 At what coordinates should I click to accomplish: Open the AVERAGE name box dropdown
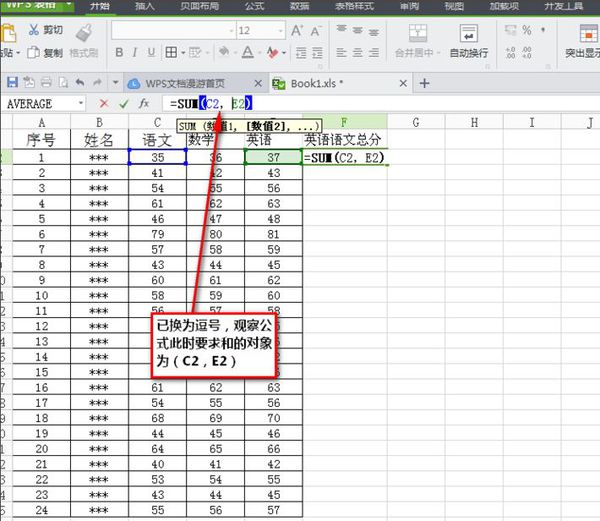[81, 103]
